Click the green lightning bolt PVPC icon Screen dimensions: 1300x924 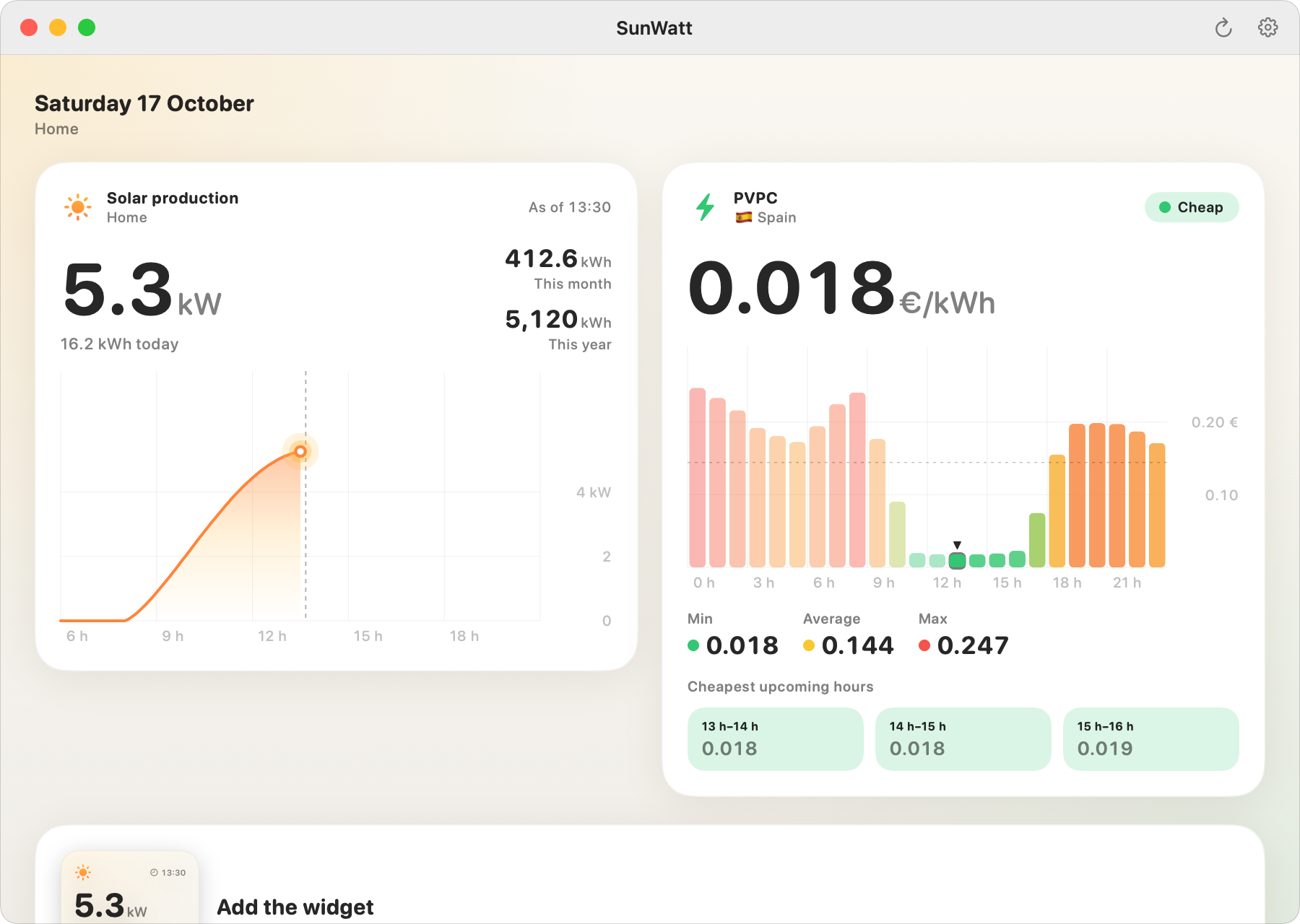tap(705, 207)
